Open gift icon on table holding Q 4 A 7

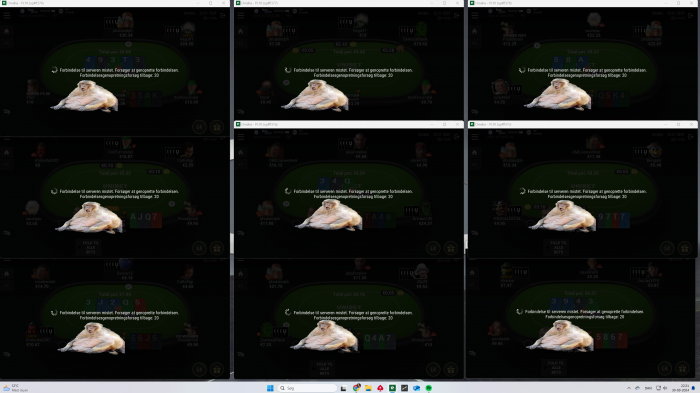(x=450, y=369)
